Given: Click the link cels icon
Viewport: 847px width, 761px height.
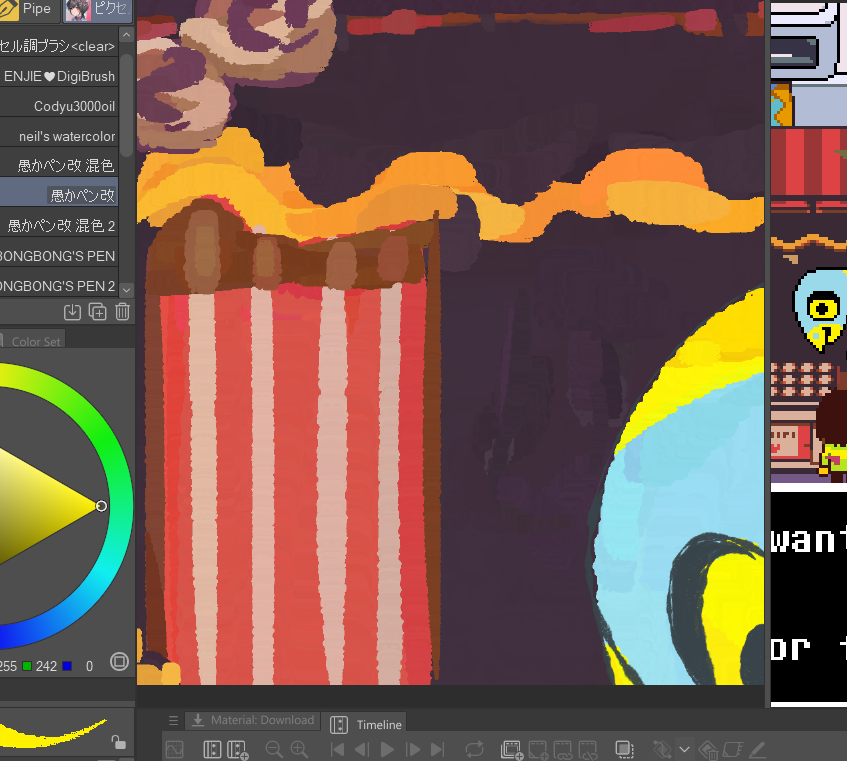Looking at the screenshot, I should tap(563, 749).
